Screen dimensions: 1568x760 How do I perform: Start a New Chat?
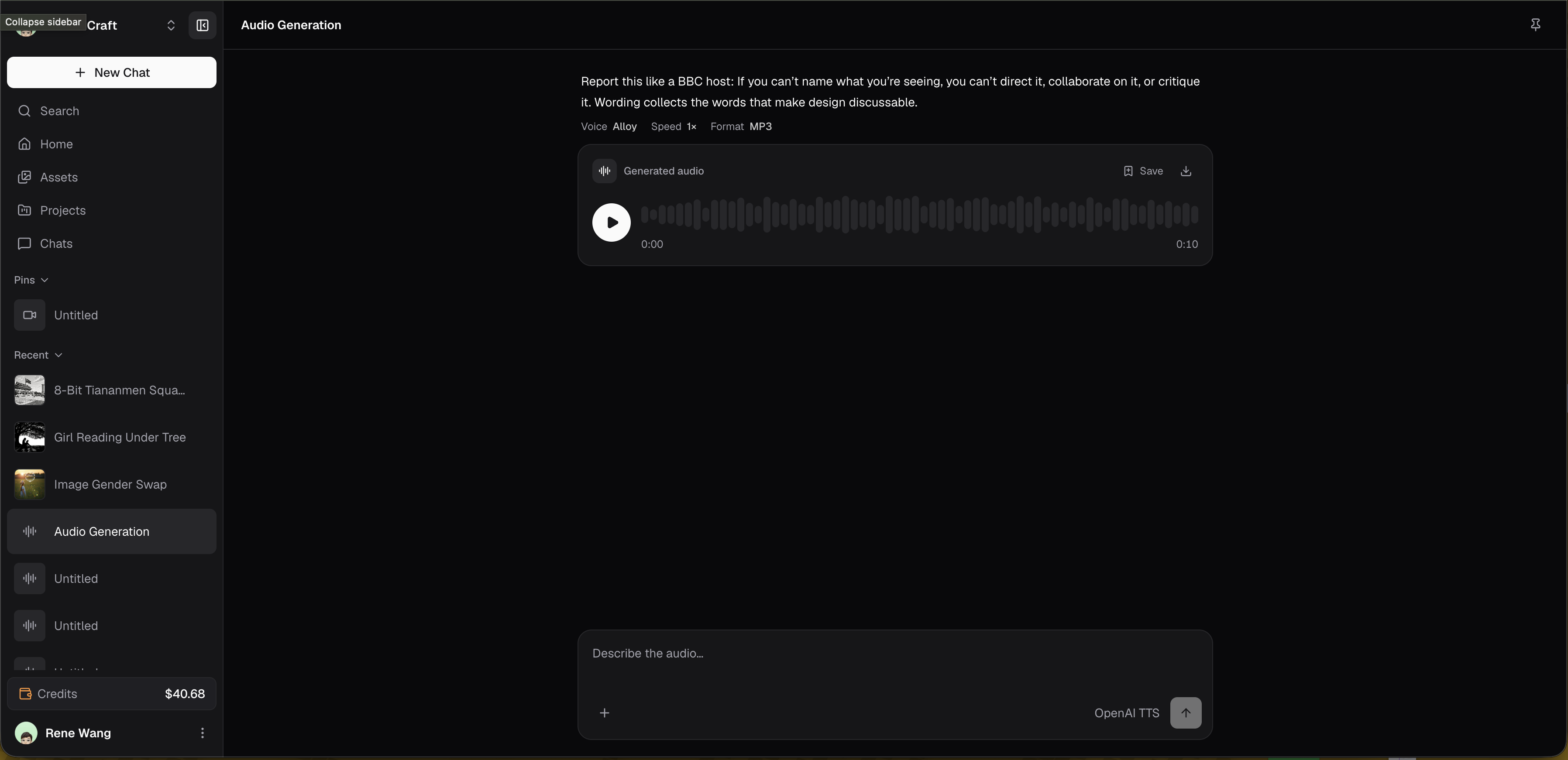pyautogui.click(x=111, y=72)
